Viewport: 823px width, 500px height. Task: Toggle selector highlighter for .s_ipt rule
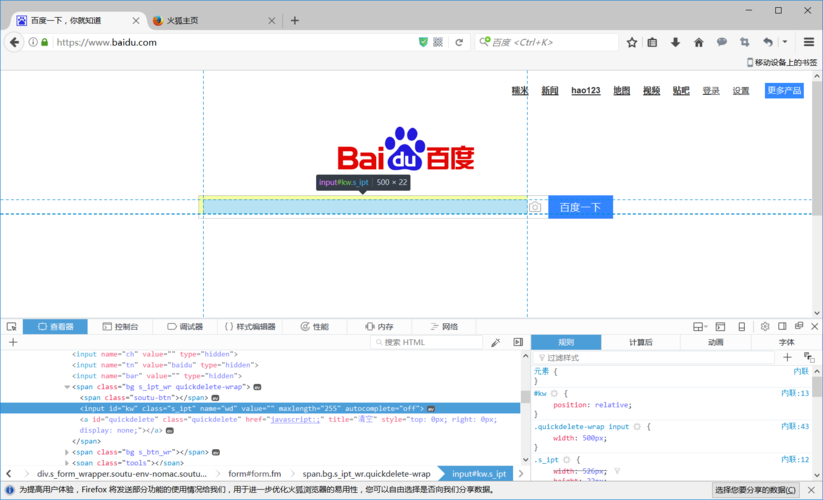click(567, 460)
